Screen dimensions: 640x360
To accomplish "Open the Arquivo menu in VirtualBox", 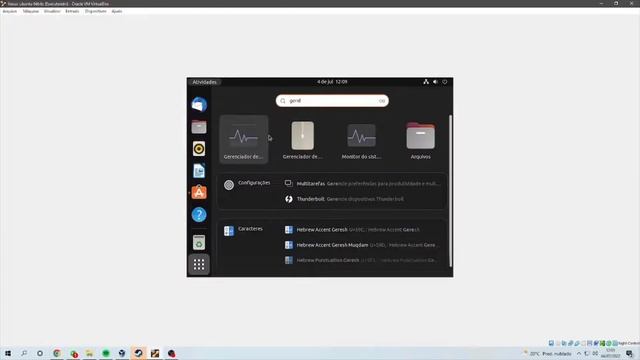I will click(x=10, y=11).
